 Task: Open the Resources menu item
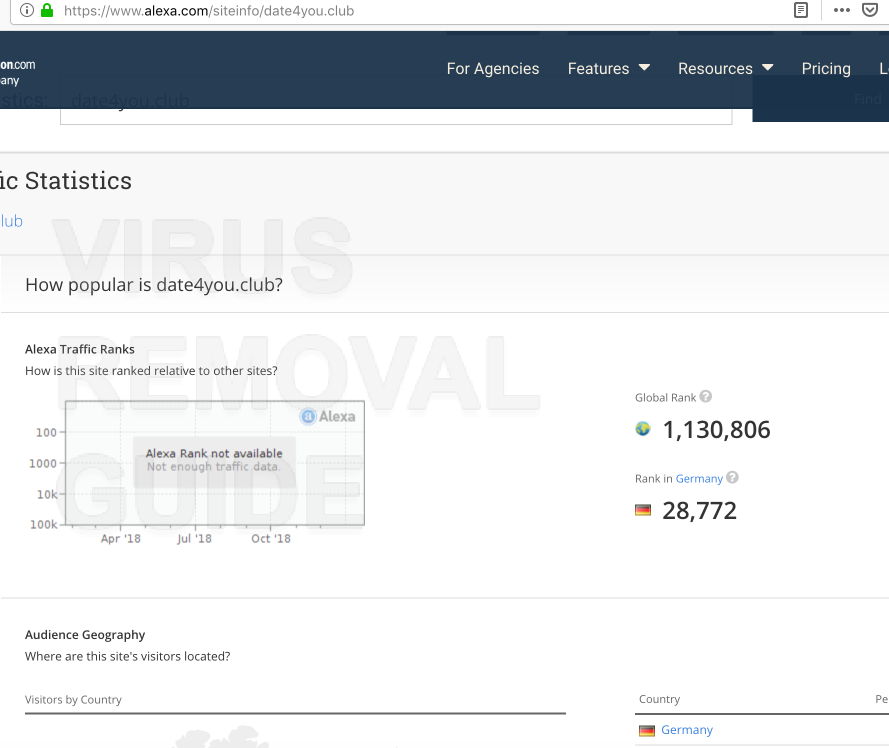pyautogui.click(x=715, y=69)
